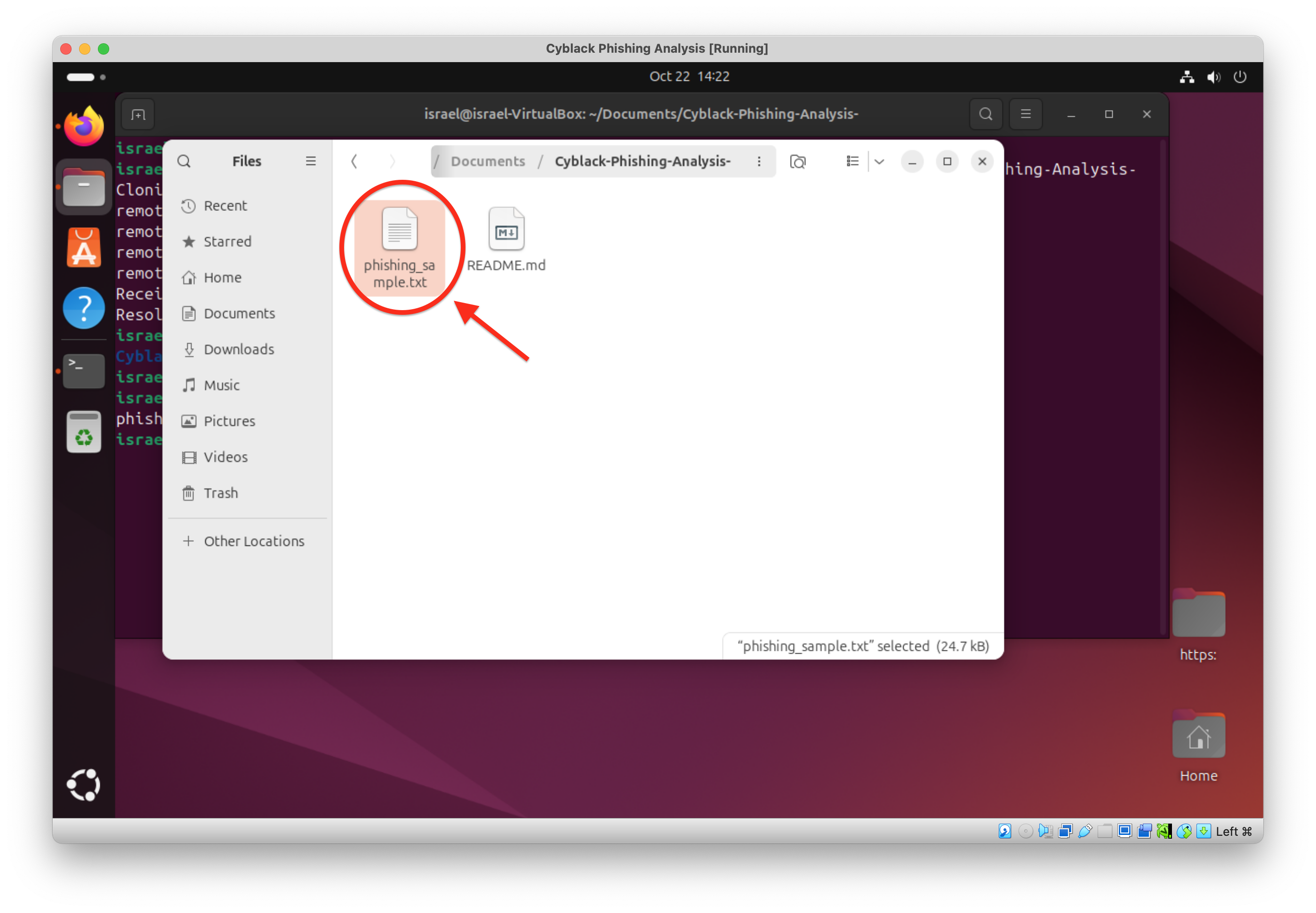Open Ubuntu App Center dock icon
The width and height of the screenshot is (1316, 913).
coord(84,248)
